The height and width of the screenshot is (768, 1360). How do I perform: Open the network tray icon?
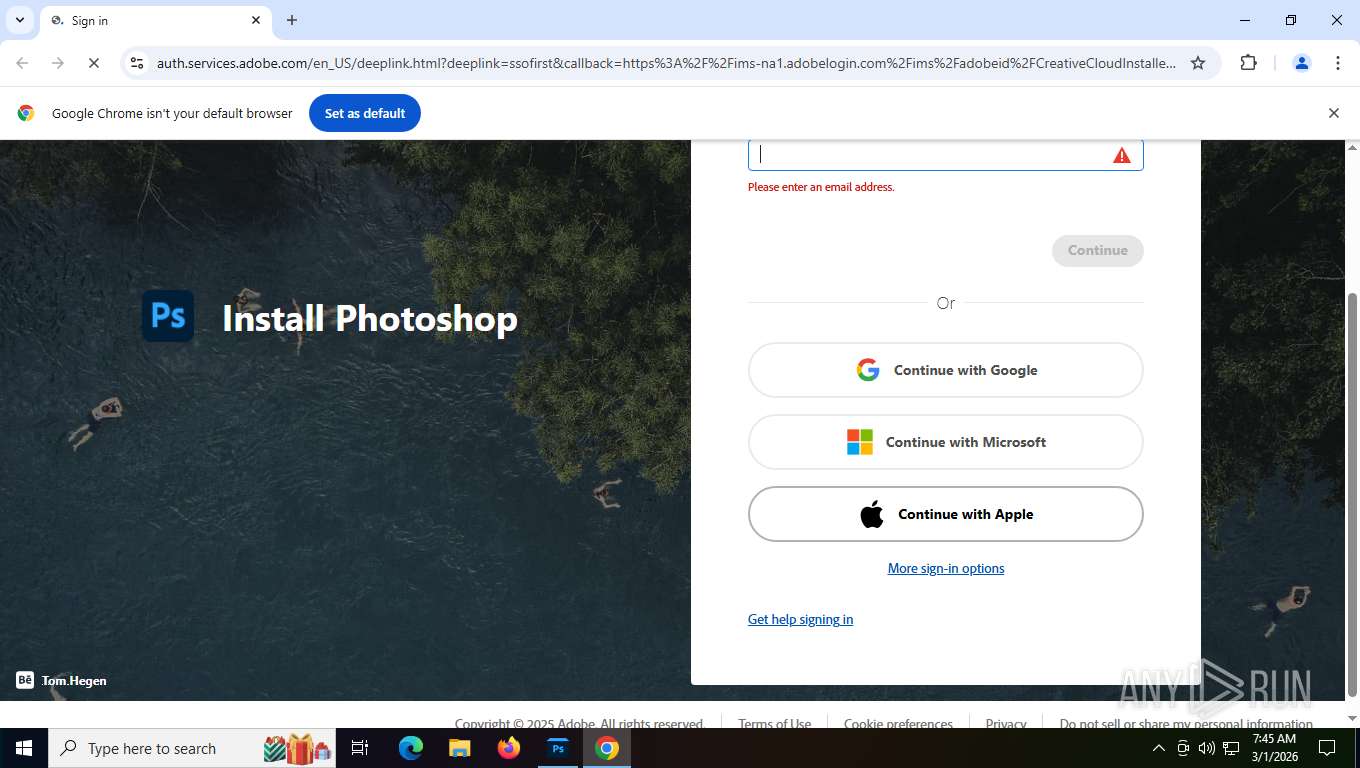pos(1232,748)
